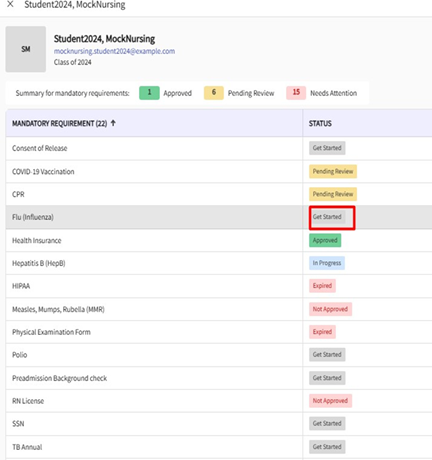Open COVID-19 Vaccination Pending Review status
432x460 pixels.
coord(333,171)
